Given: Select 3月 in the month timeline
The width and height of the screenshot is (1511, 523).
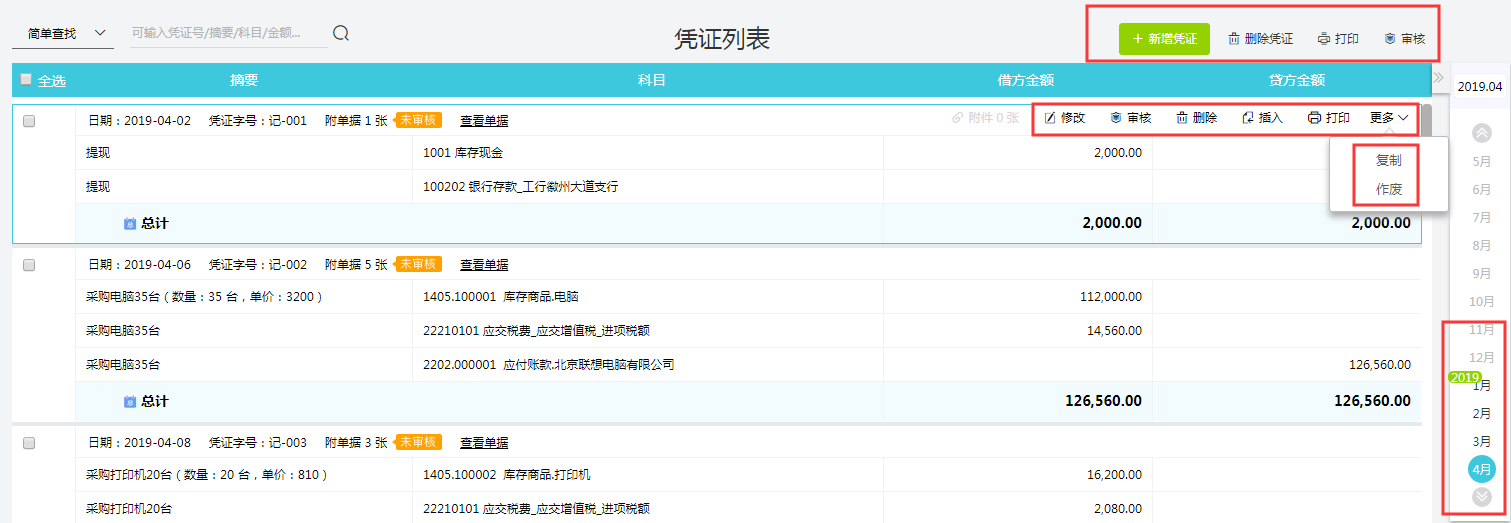Looking at the screenshot, I should pyautogui.click(x=1482, y=441).
